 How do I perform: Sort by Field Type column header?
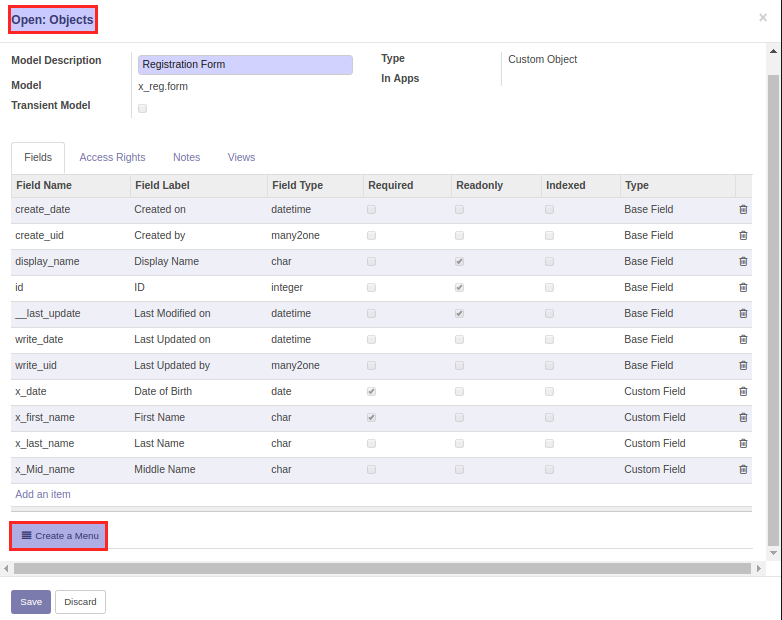[x=315, y=186]
